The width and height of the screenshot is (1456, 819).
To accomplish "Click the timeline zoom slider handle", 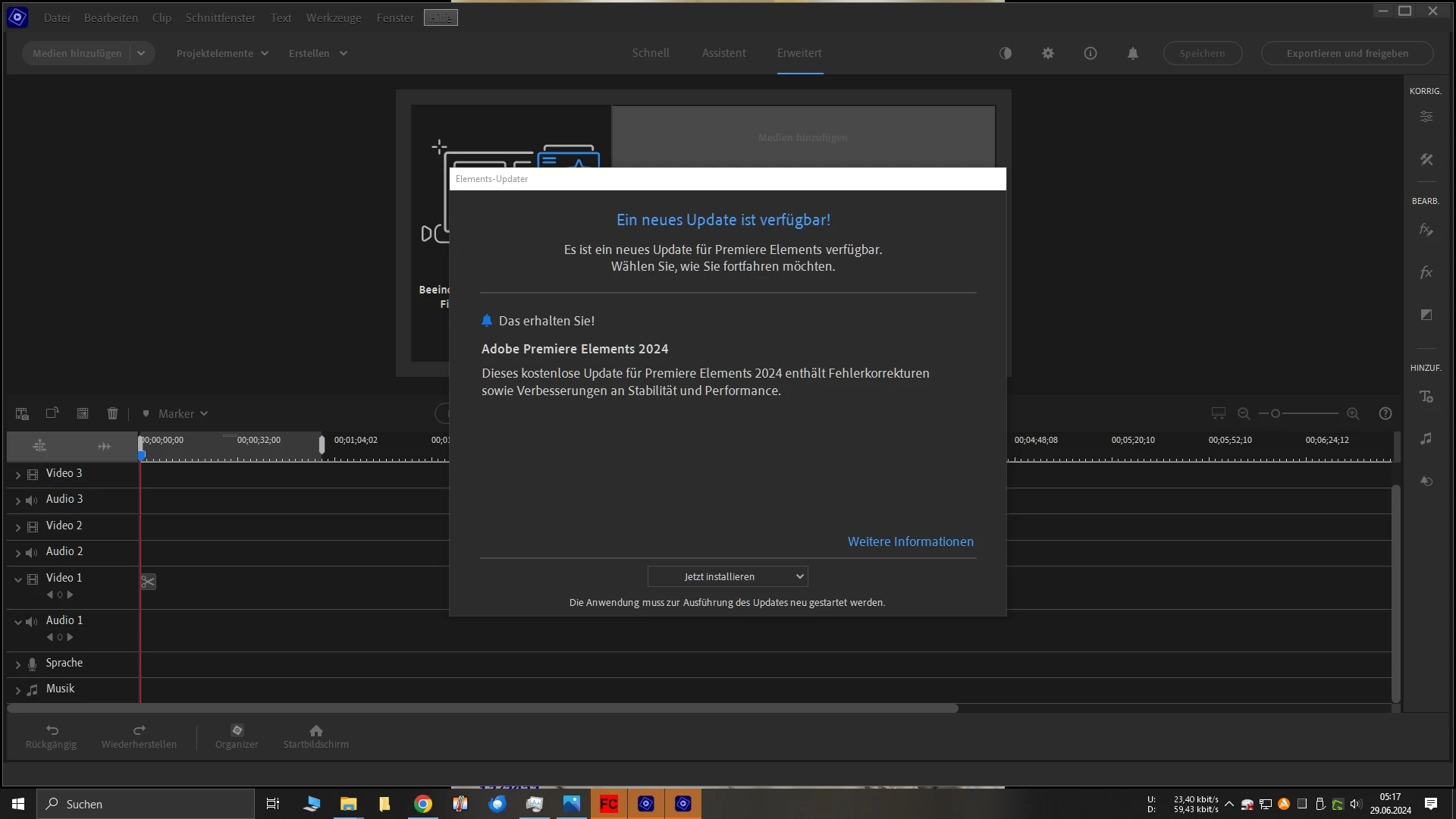I will click(x=1276, y=413).
